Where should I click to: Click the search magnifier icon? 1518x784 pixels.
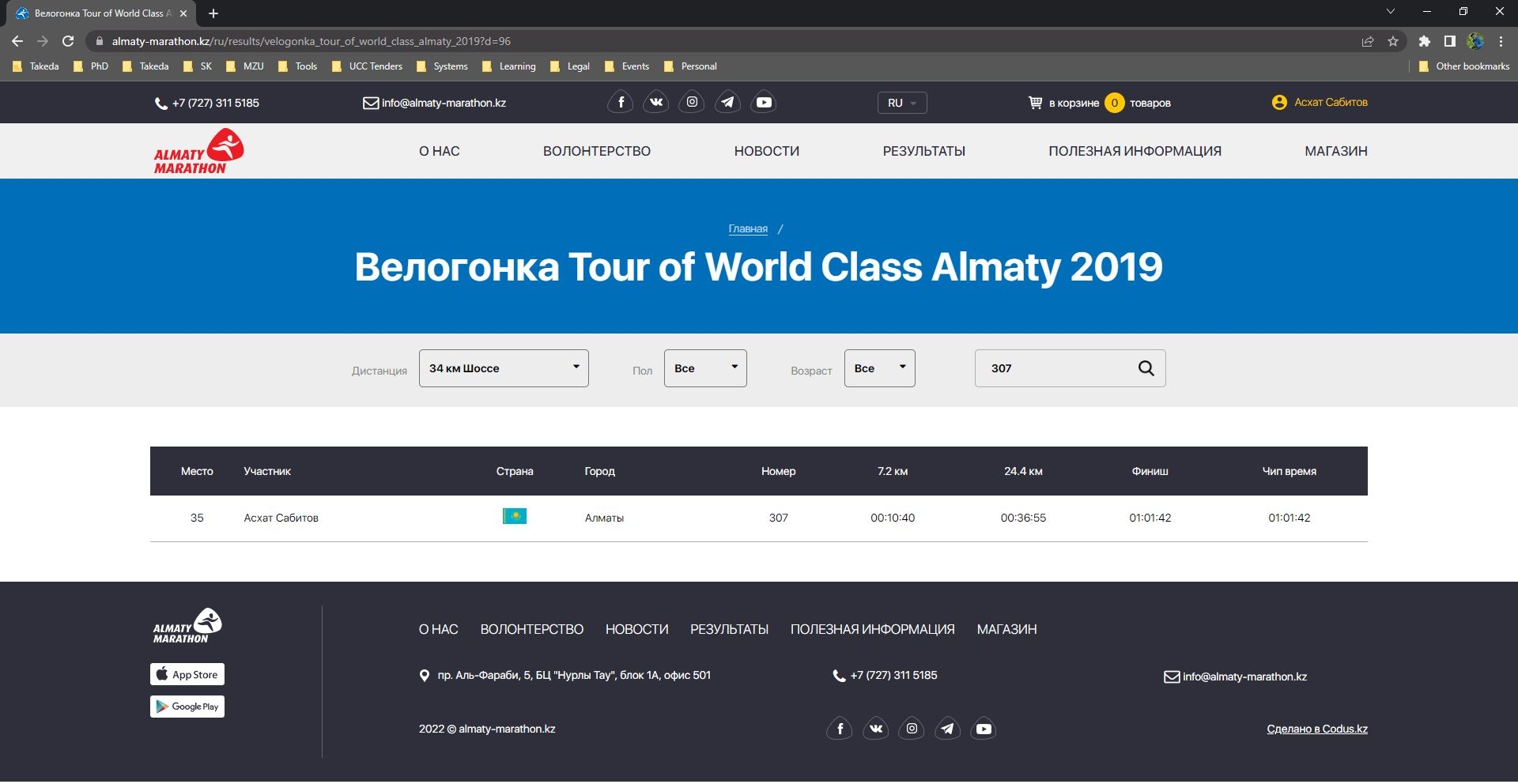(x=1146, y=368)
